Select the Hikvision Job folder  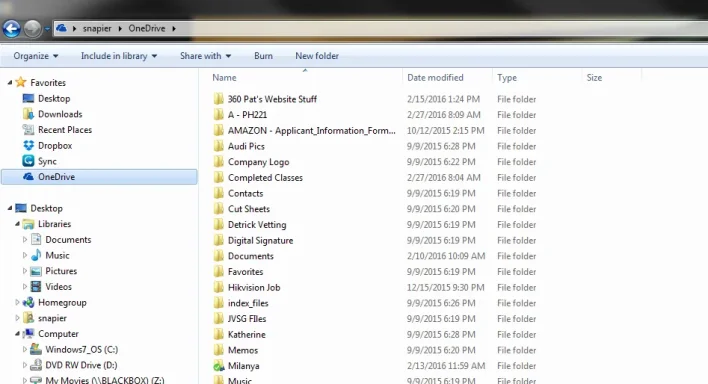tap(254, 287)
